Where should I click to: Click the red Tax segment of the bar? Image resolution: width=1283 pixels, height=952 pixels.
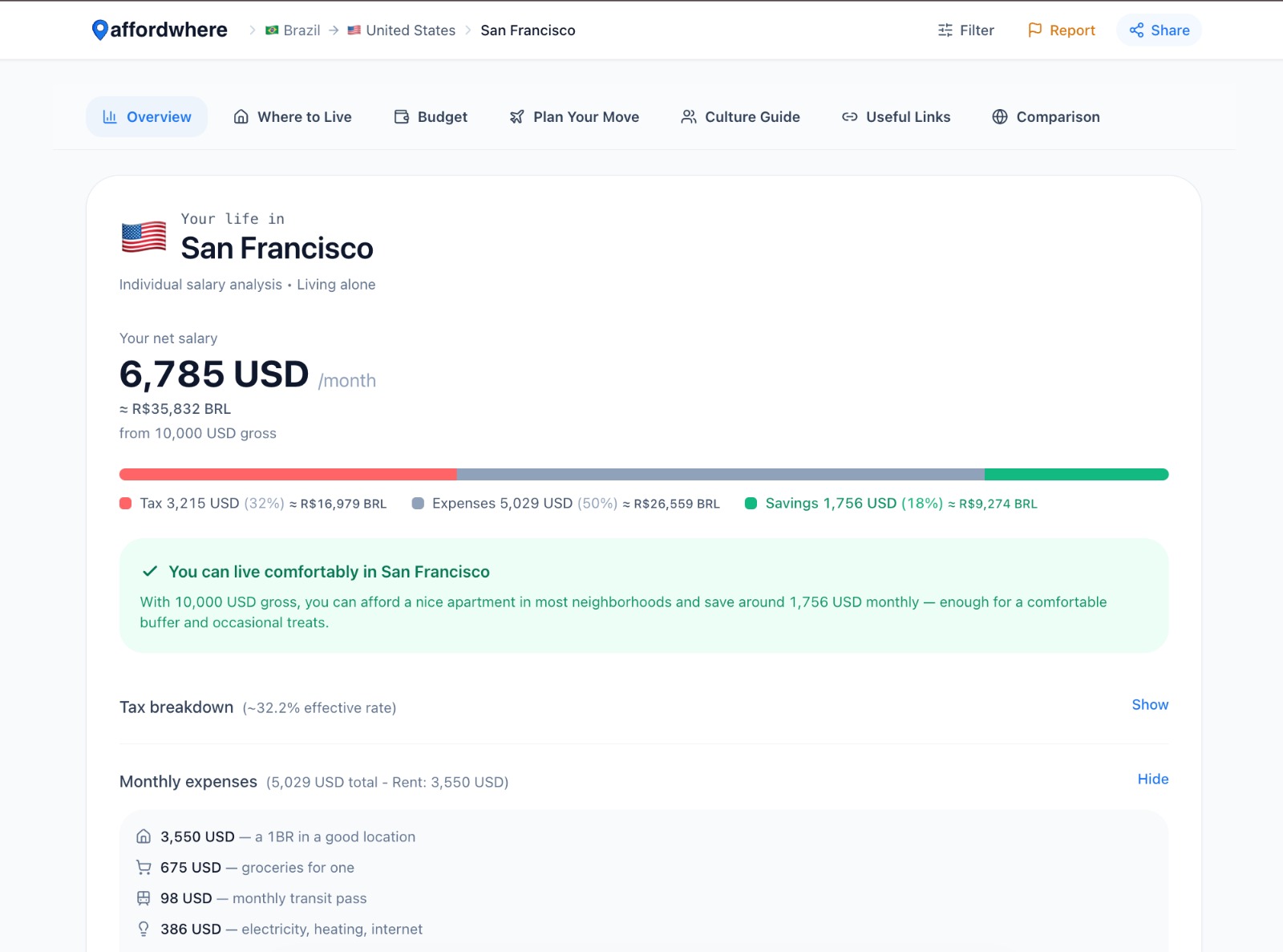pyautogui.click(x=288, y=475)
